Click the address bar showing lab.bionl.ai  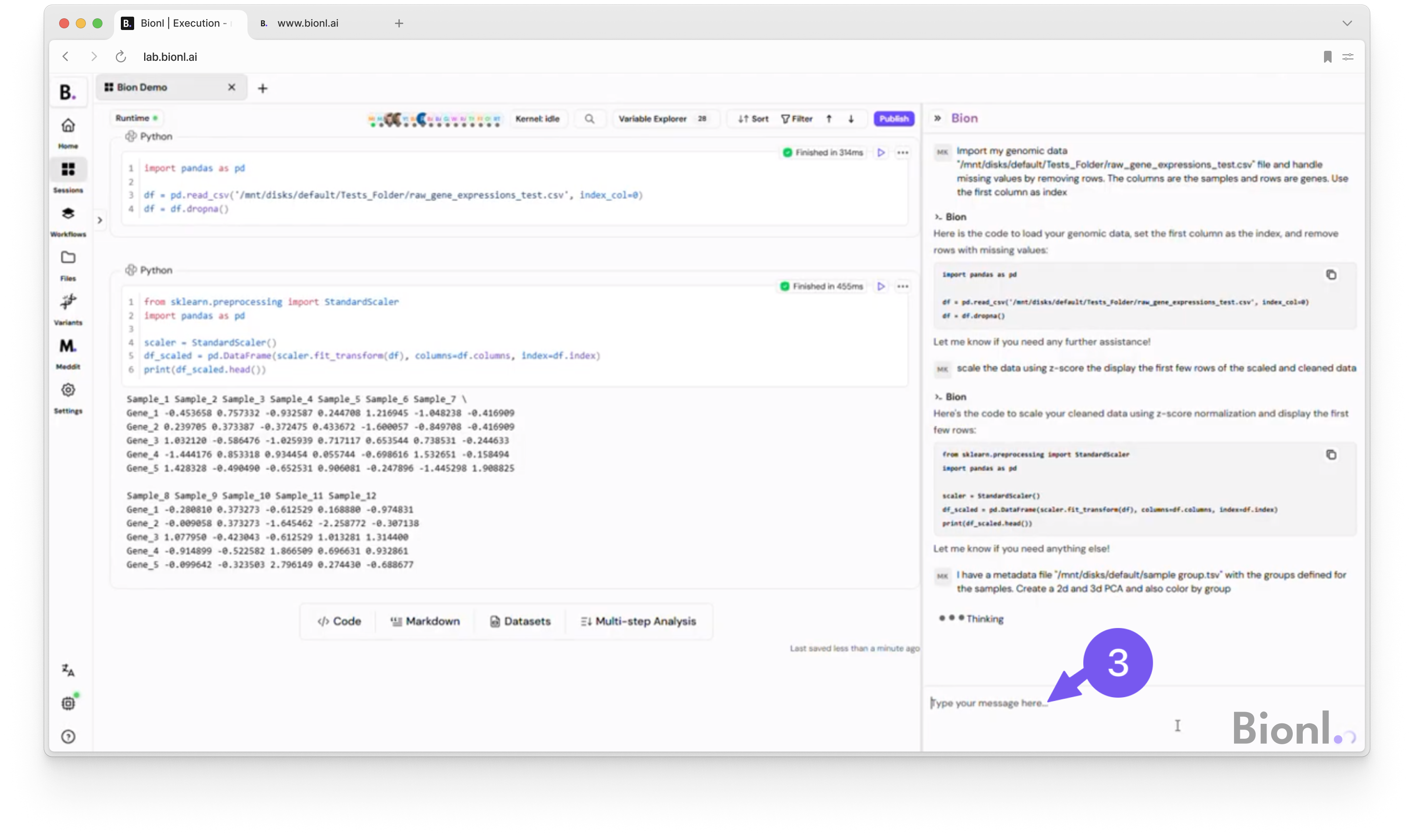(170, 57)
